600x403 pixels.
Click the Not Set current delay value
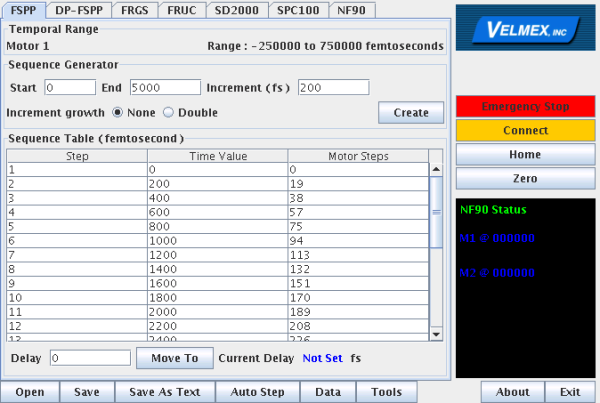(x=323, y=358)
